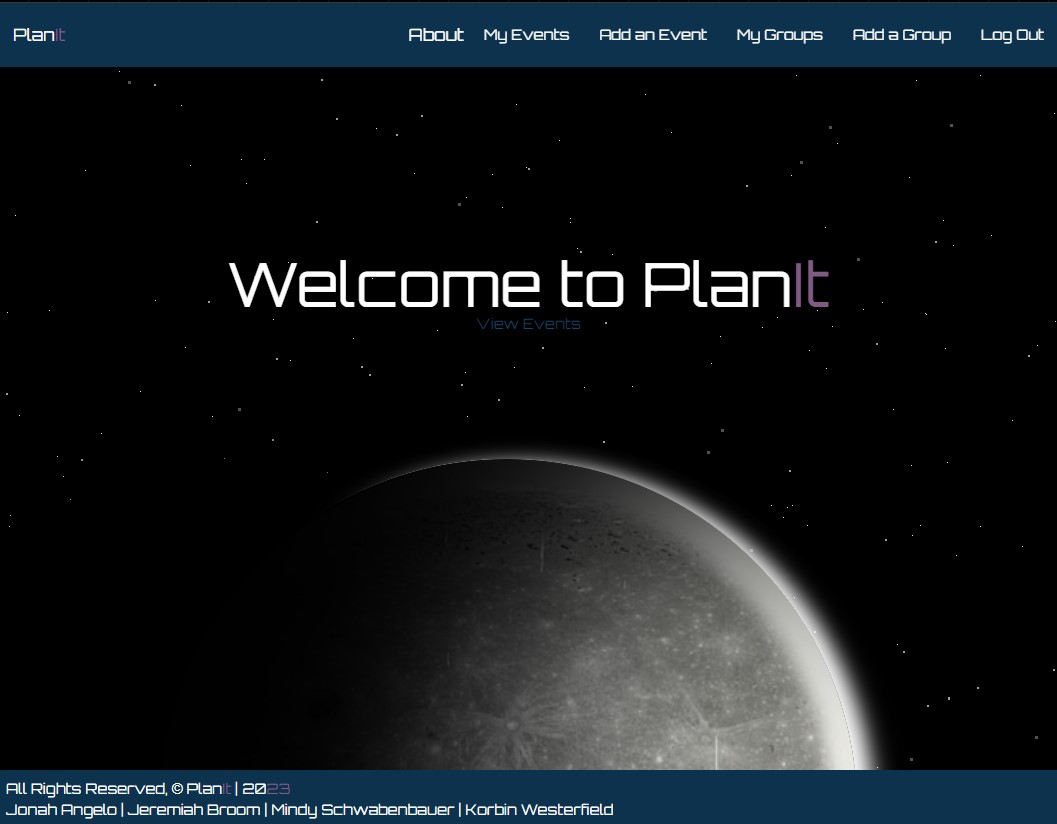Image resolution: width=1057 pixels, height=824 pixels.
Task: Click the year 2023 in footer
Action: pos(266,788)
